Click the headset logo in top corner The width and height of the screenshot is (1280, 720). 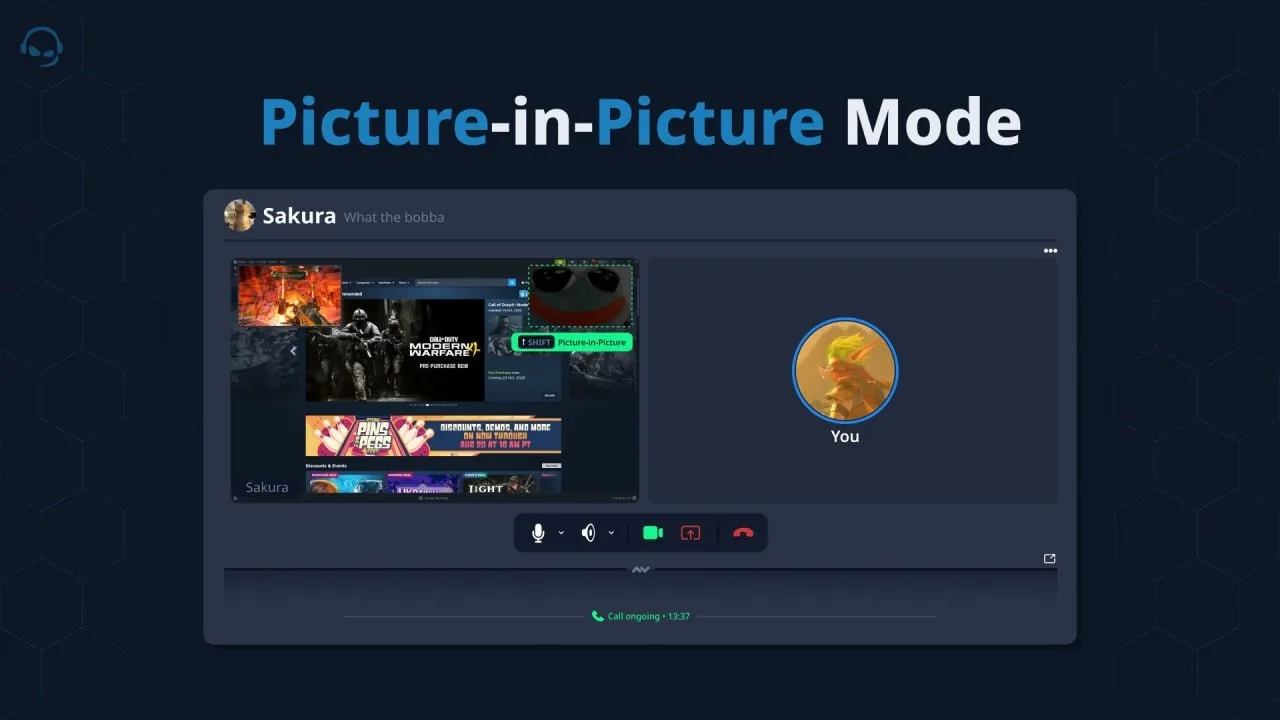[x=42, y=47]
